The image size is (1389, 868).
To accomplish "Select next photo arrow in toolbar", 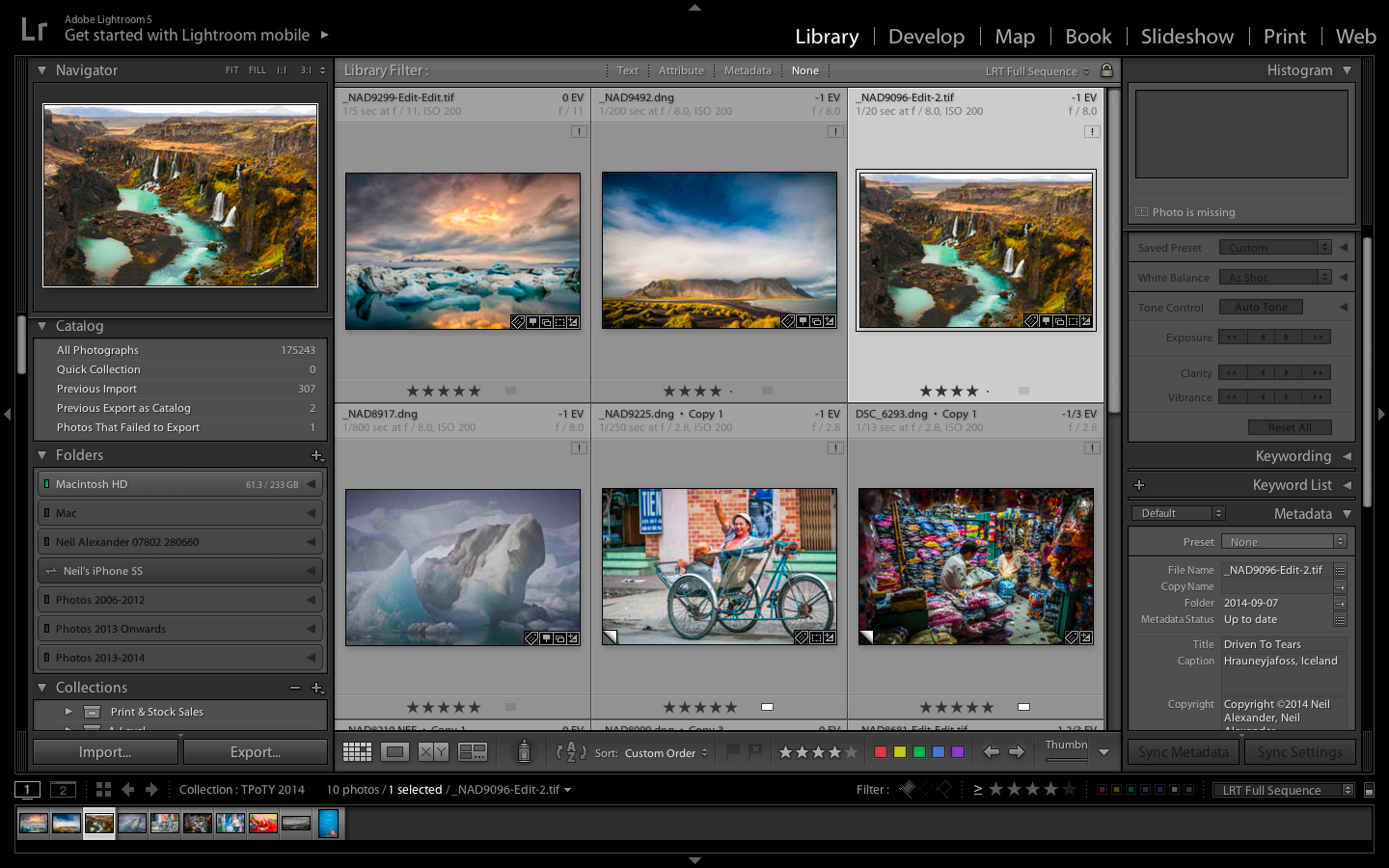I will (1017, 751).
